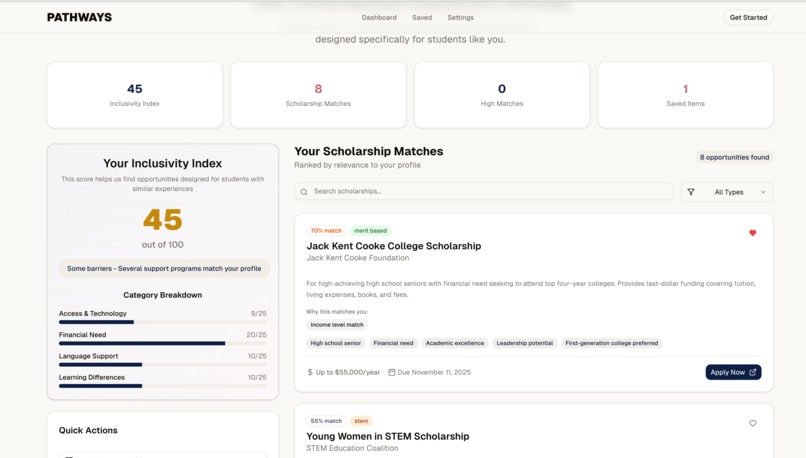Image resolution: width=806 pixels, height=458 pixels.
Task: Click the Financial need chip
Action: [x=393, y=343]
